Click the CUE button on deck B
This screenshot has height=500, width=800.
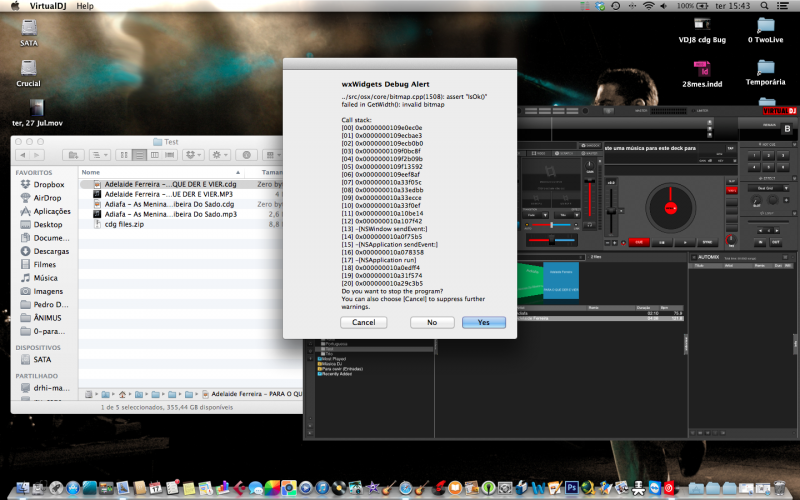click(x=638, y=241)
